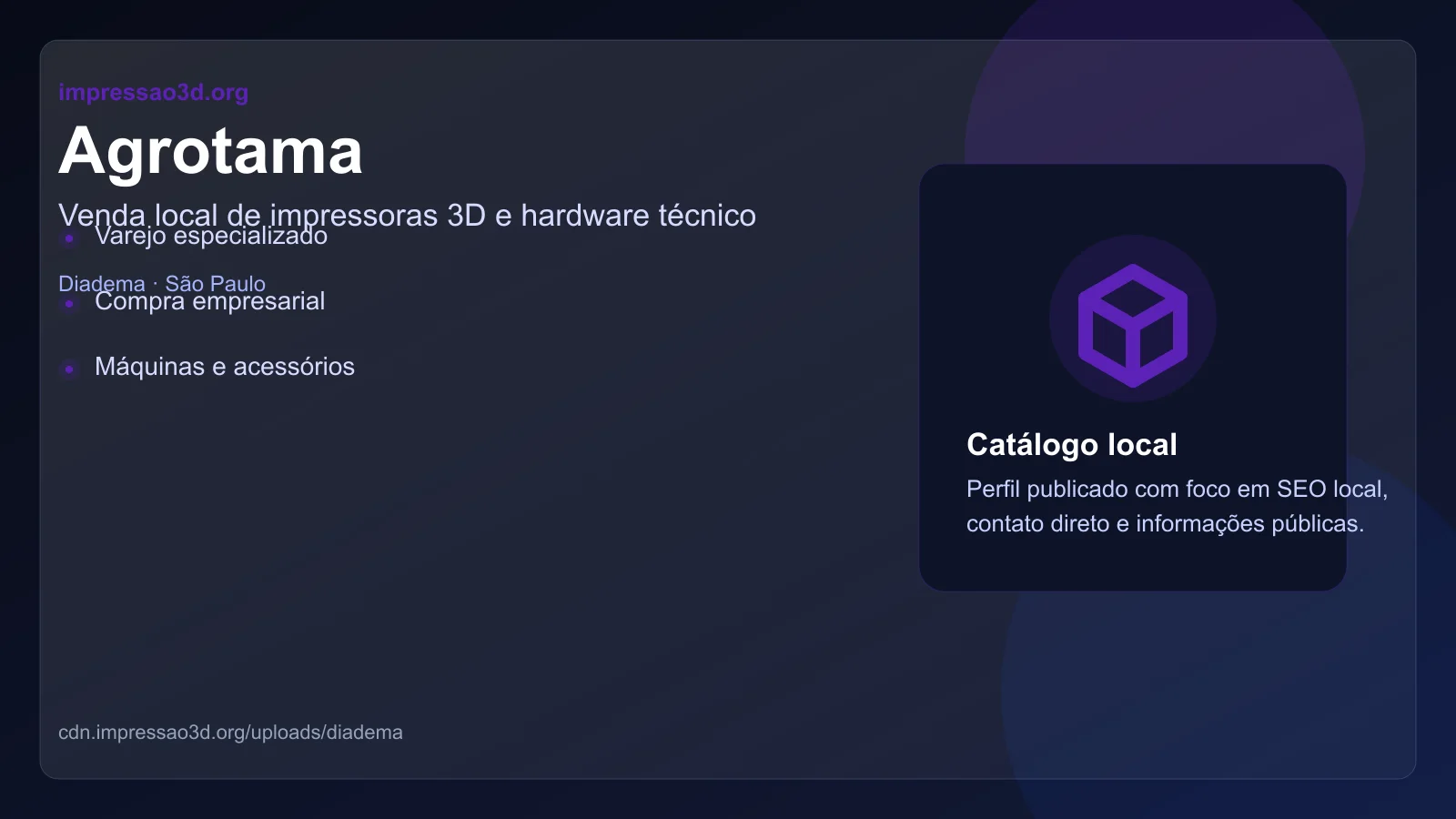
Task: Click the Diadema · São Paulo location
Action: pyautogui.click(x=162, y=283)
